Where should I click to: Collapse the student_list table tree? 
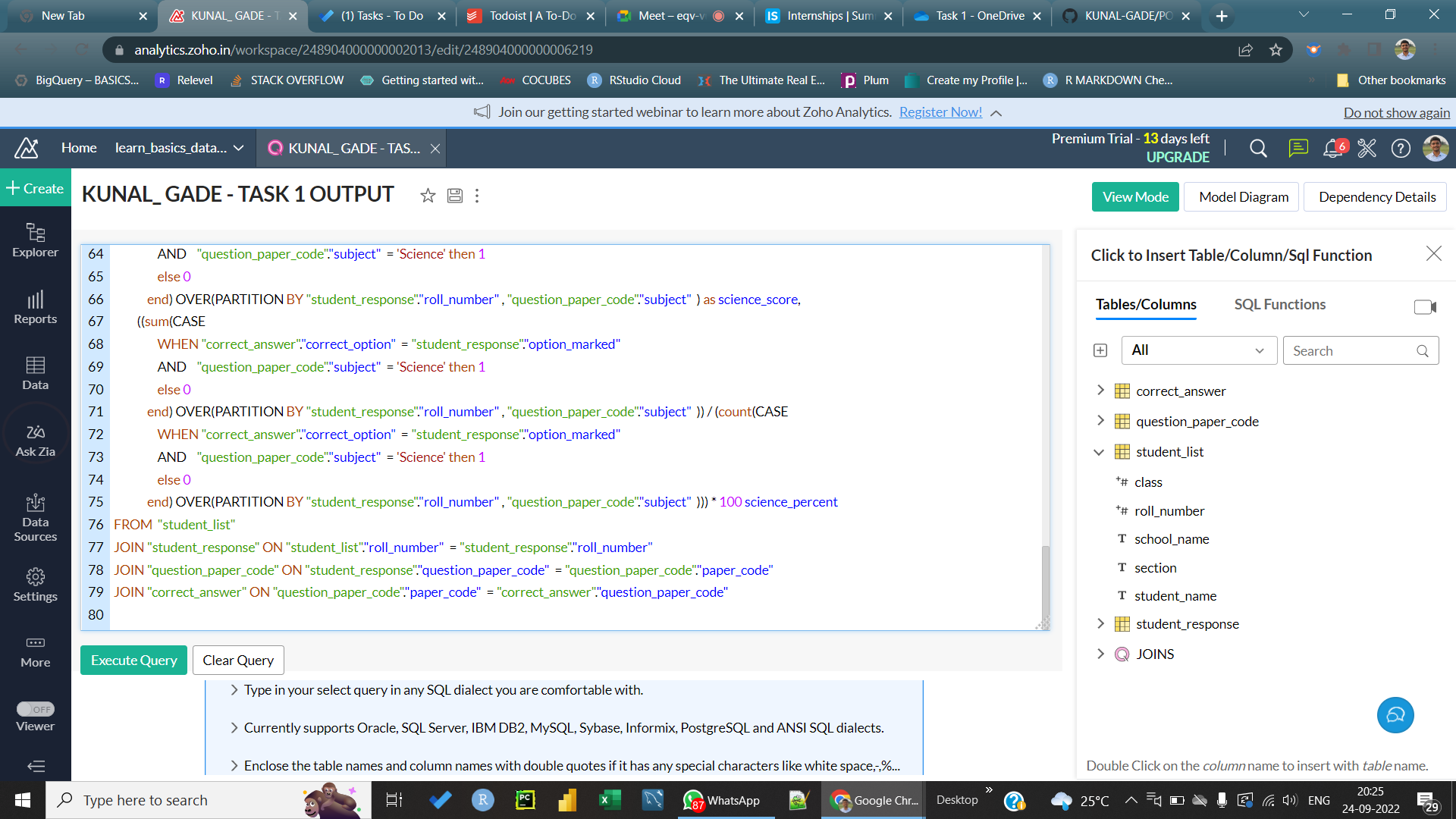(1099, 452)
